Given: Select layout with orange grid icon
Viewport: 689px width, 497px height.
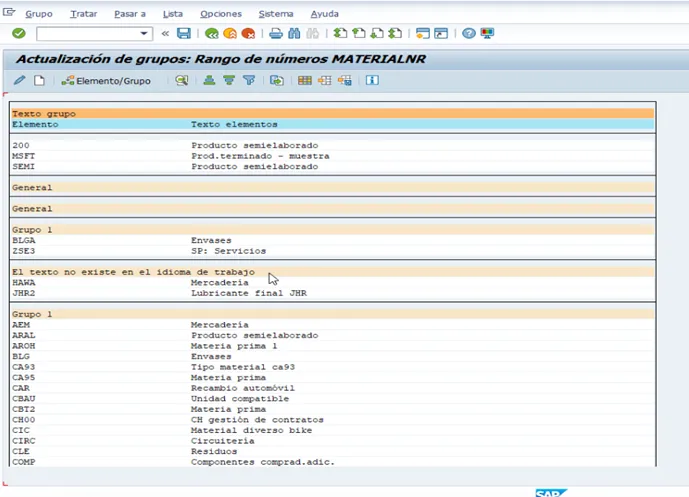Looking at the screenshot, I should coord(325,80).
